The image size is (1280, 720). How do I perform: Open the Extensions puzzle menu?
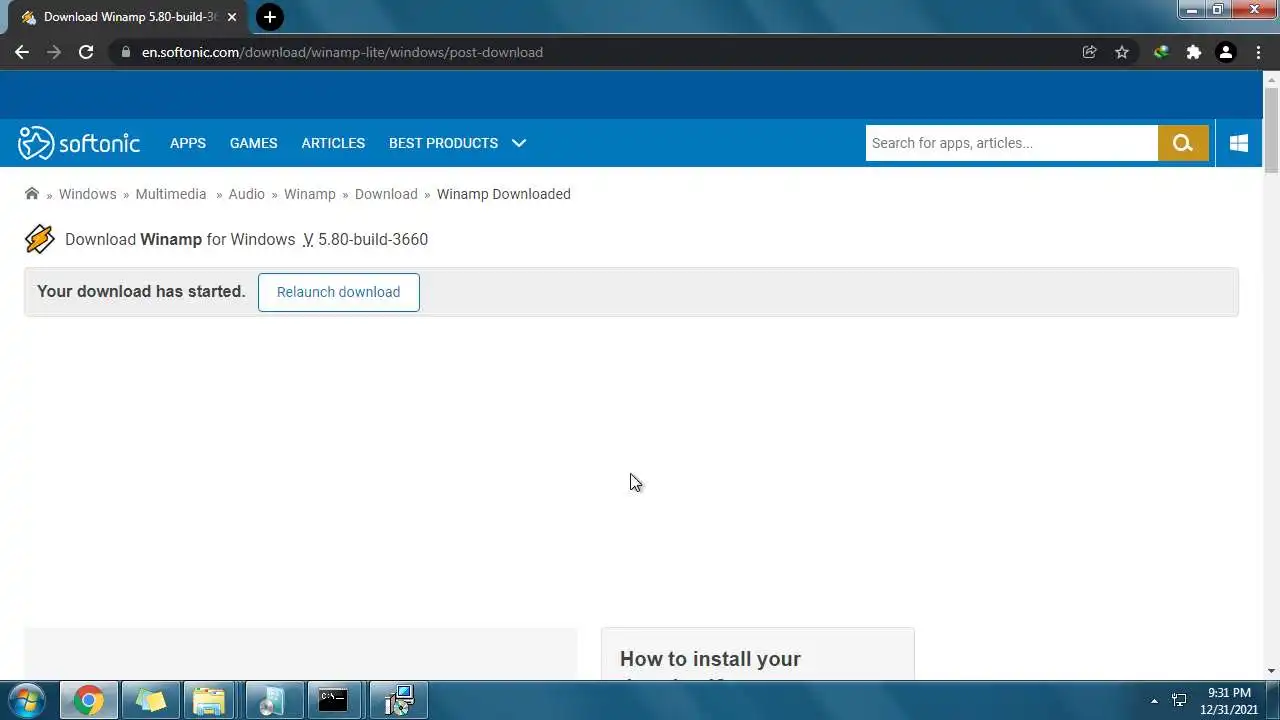(1194, 52)
